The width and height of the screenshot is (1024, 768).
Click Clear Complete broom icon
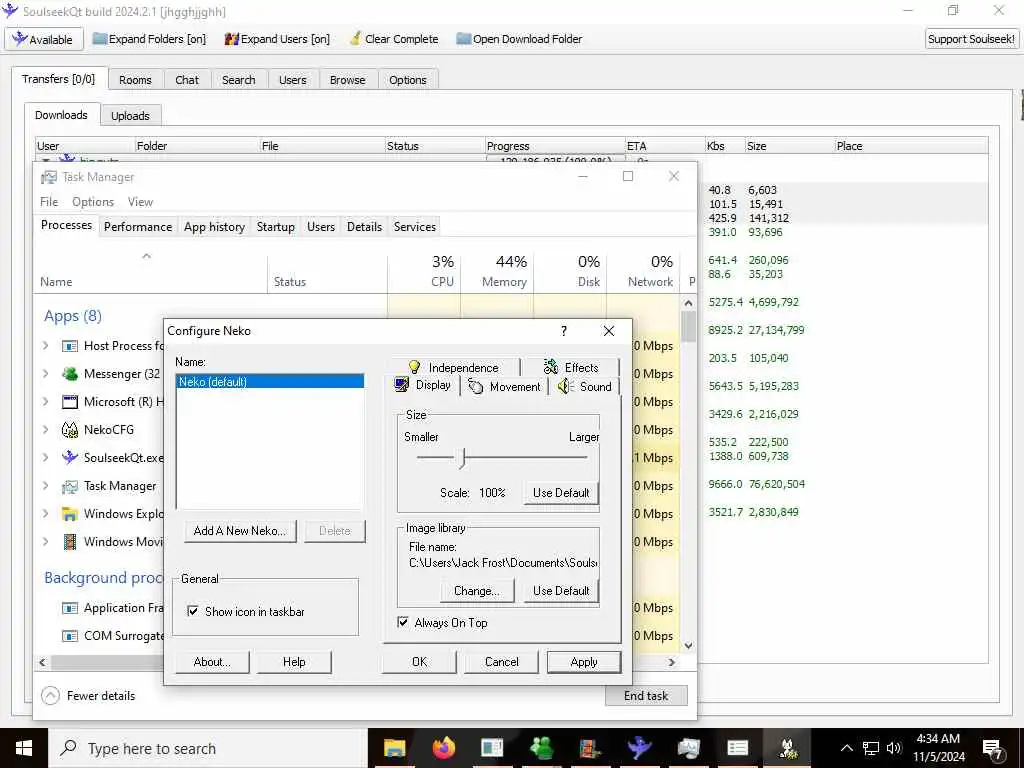point(355,39)
